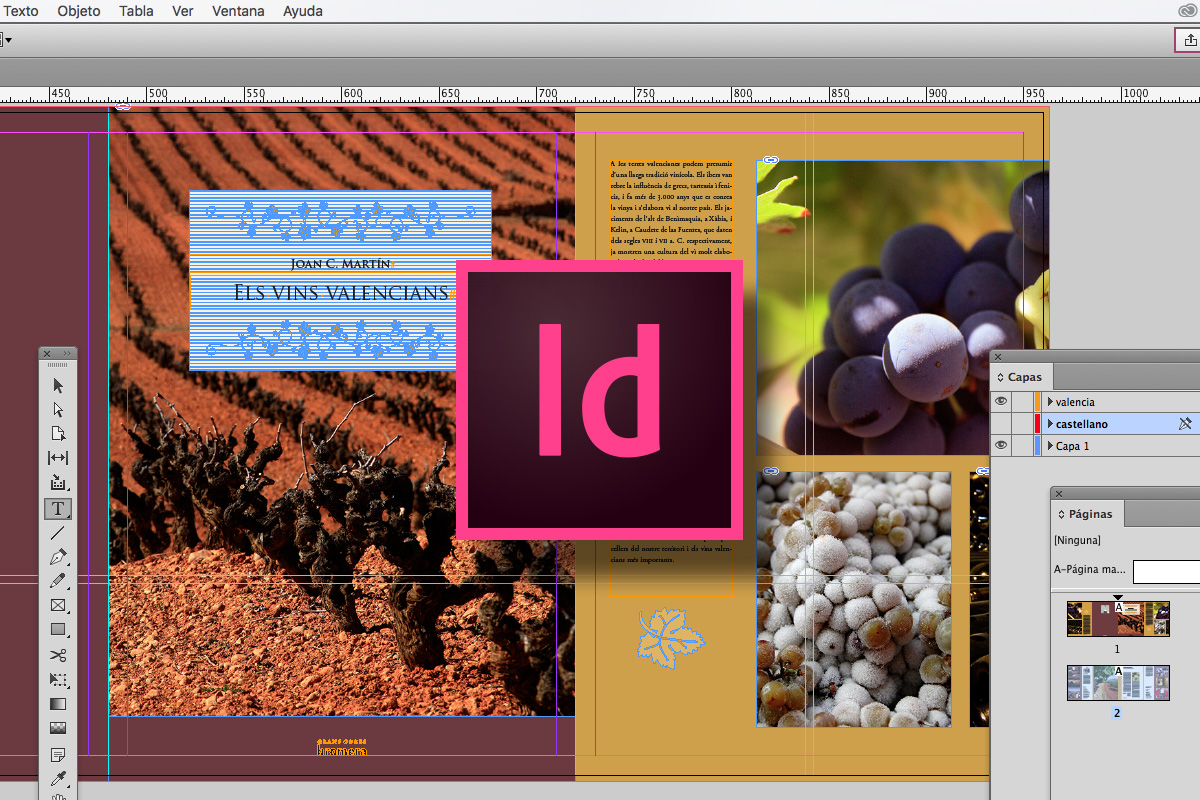Viewport: 1200px width, 800px height.
Task: Select the Content Collector tool
Action: [58, 483]
